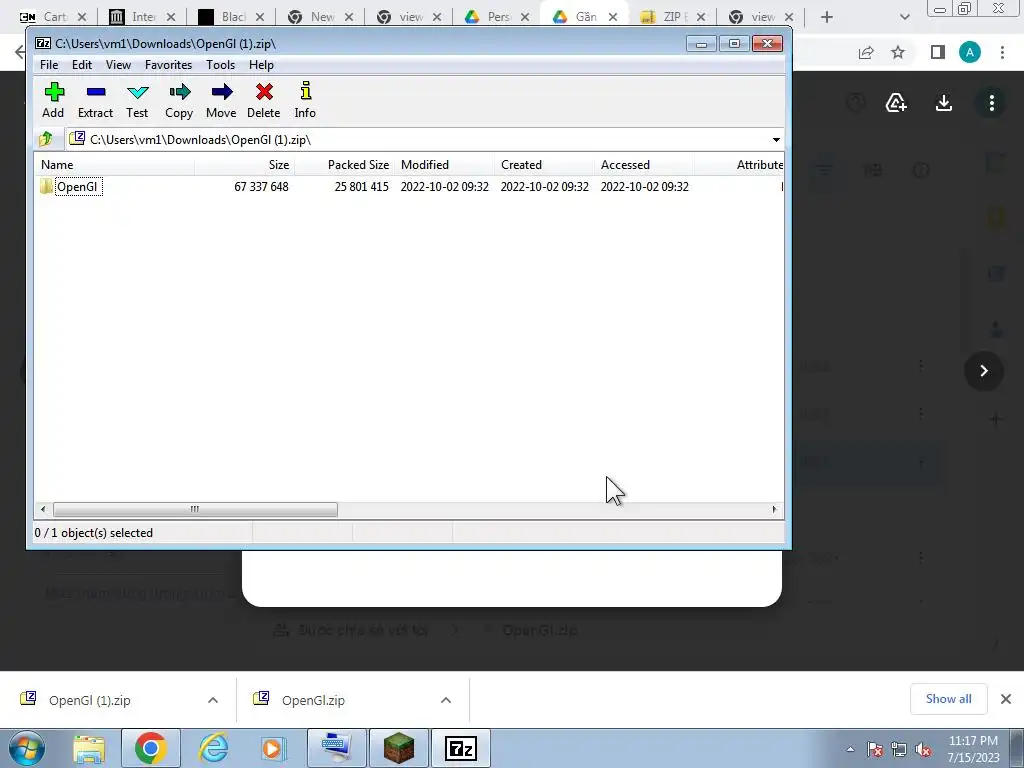Click horizontal scrollbar right arrow
Screen dimensions: 1024x768
(775, 509)
